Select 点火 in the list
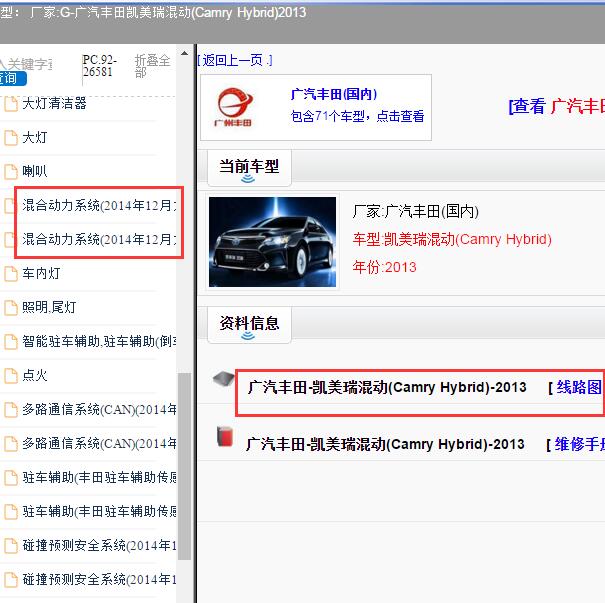The width and height of the screenshot is (605, 603). click(35, 375)
